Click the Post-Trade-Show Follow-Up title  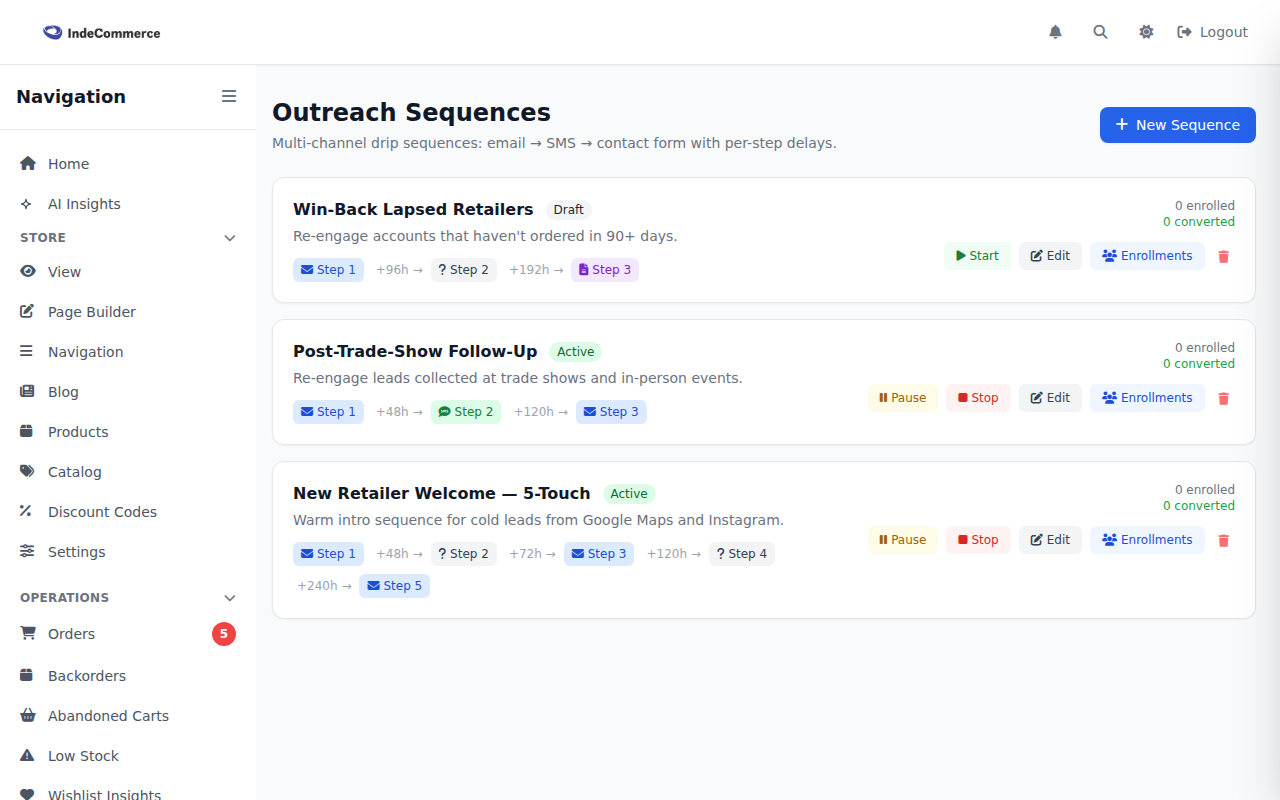(415, 351)
